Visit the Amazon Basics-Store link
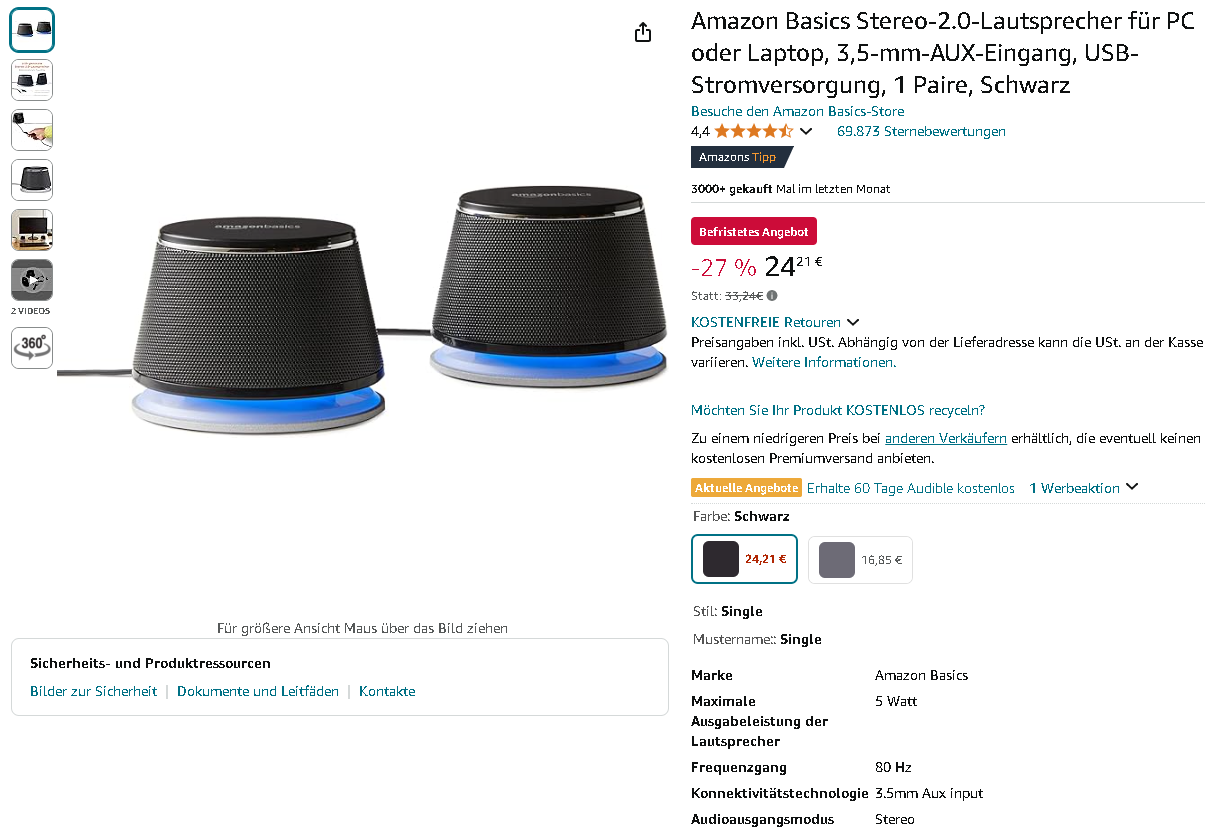The width and height of the screenshot is (1221, 831). coord(797,111)
